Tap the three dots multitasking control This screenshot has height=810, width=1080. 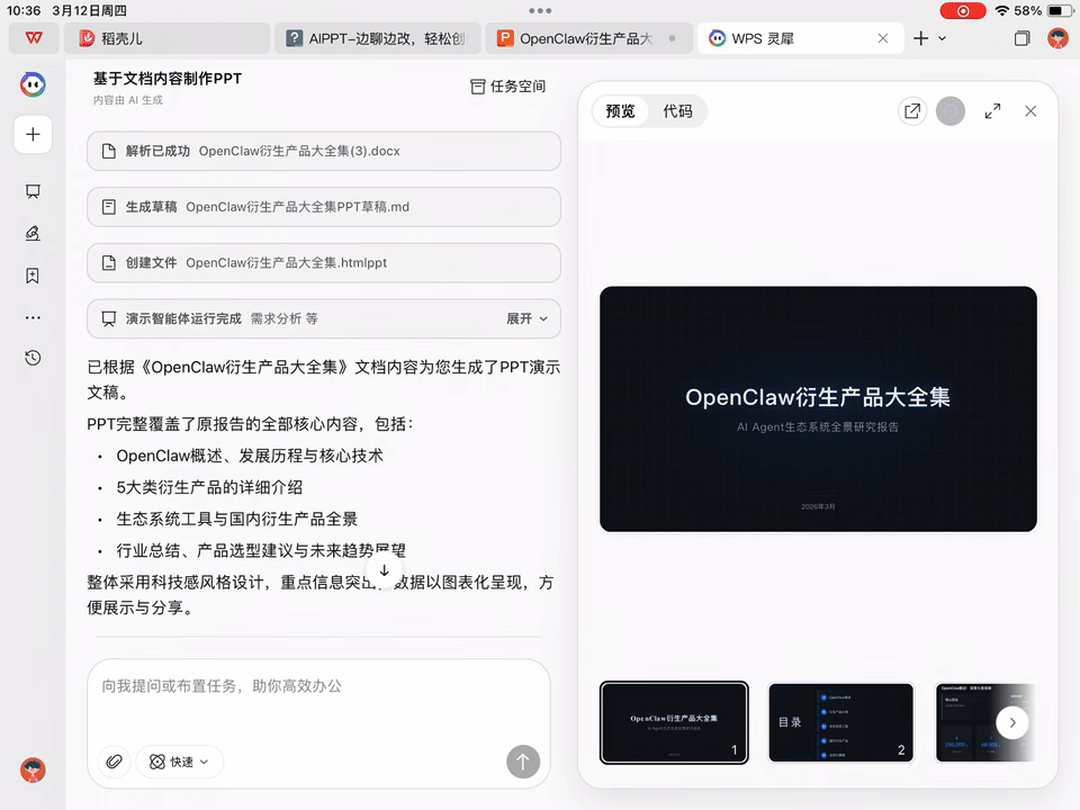pyautogui.click(x=540, y=10)
